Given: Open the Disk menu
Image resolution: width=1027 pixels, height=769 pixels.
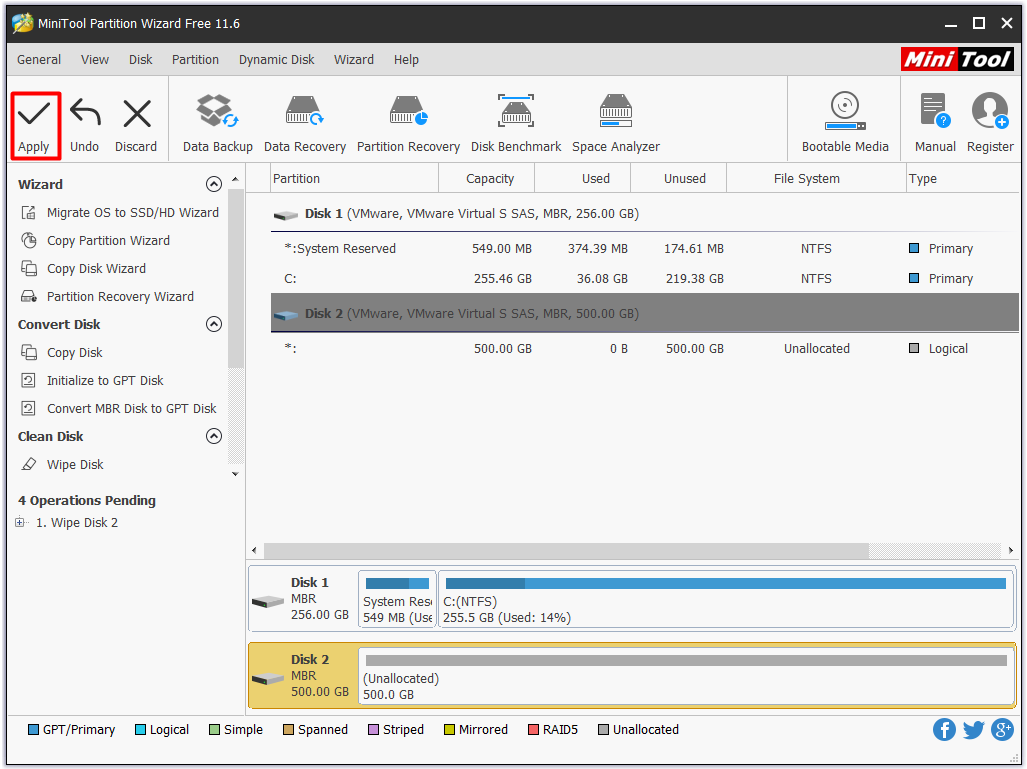Looking at the screenshot, I should click(140, 60).
